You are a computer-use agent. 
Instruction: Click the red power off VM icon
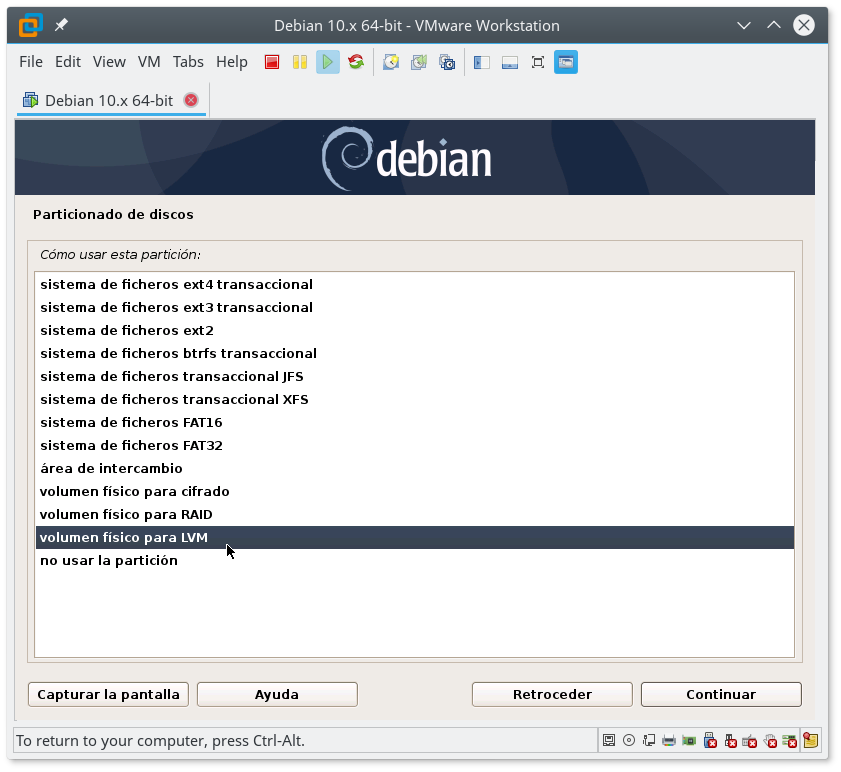tap(272, 62)
